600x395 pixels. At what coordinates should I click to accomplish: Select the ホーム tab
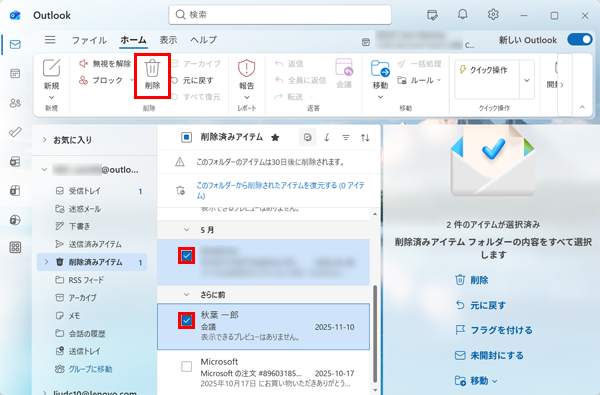coord(133,40)
